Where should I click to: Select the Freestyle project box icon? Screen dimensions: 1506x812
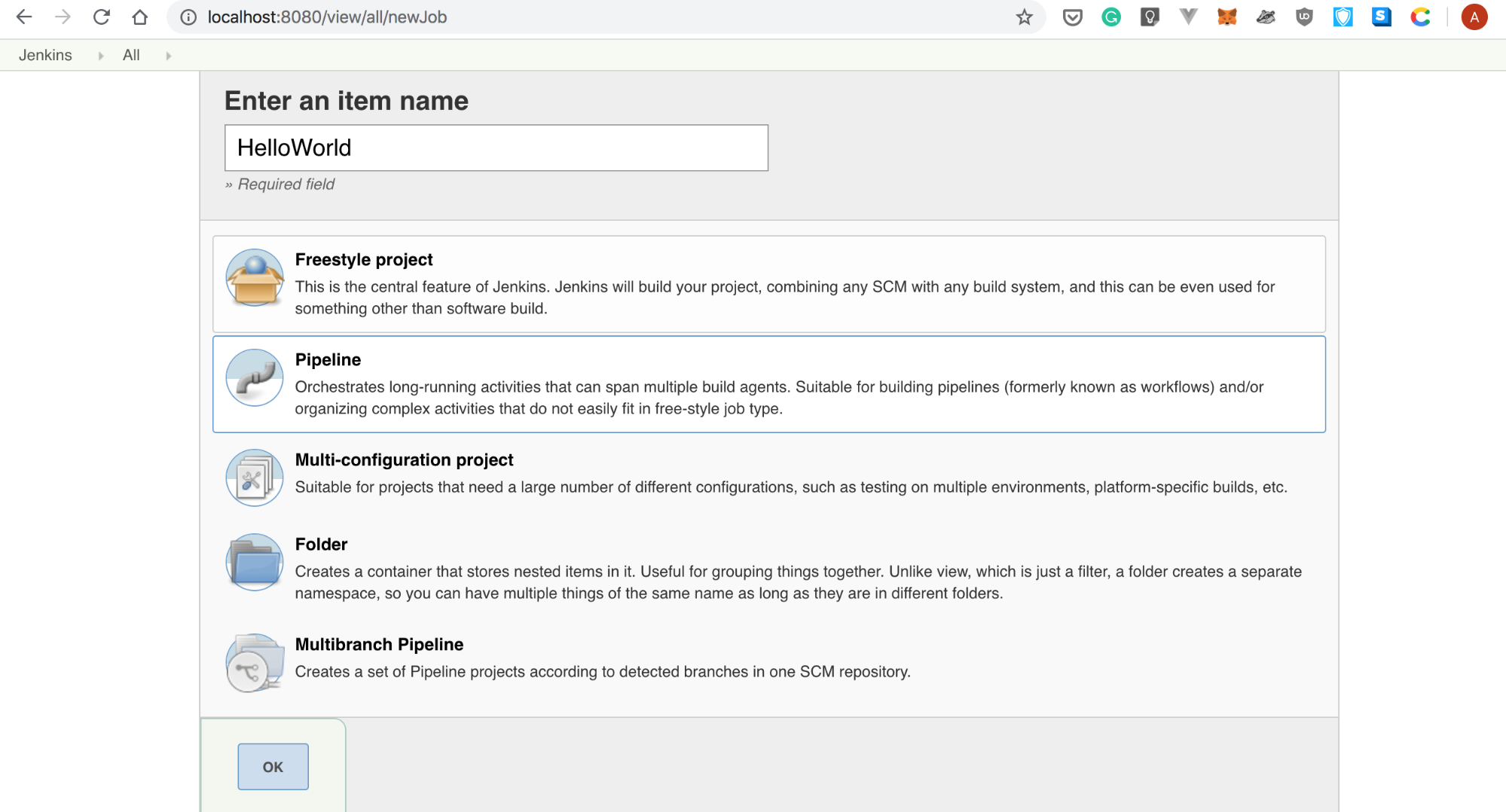click(x=255, y=277)
